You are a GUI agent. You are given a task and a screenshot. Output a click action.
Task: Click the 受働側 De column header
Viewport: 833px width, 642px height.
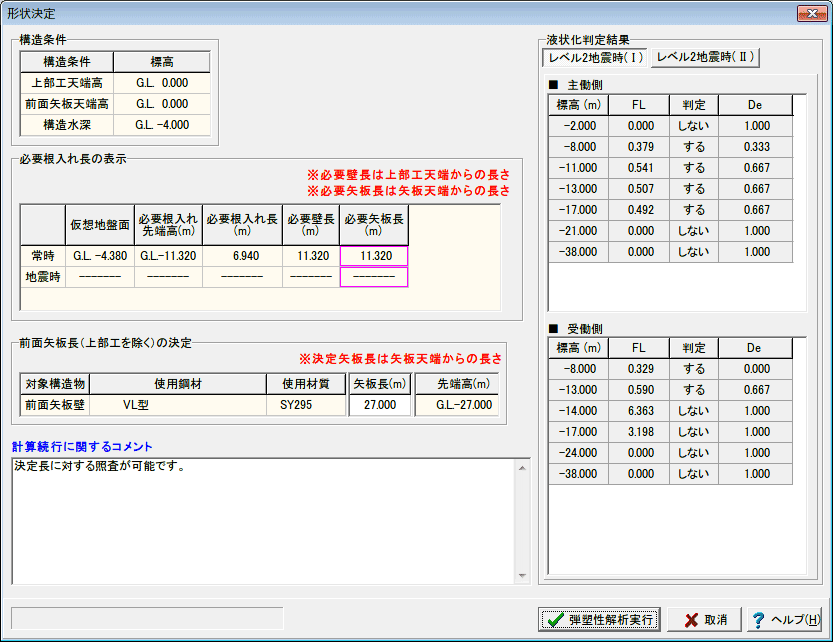click(755, 348)
